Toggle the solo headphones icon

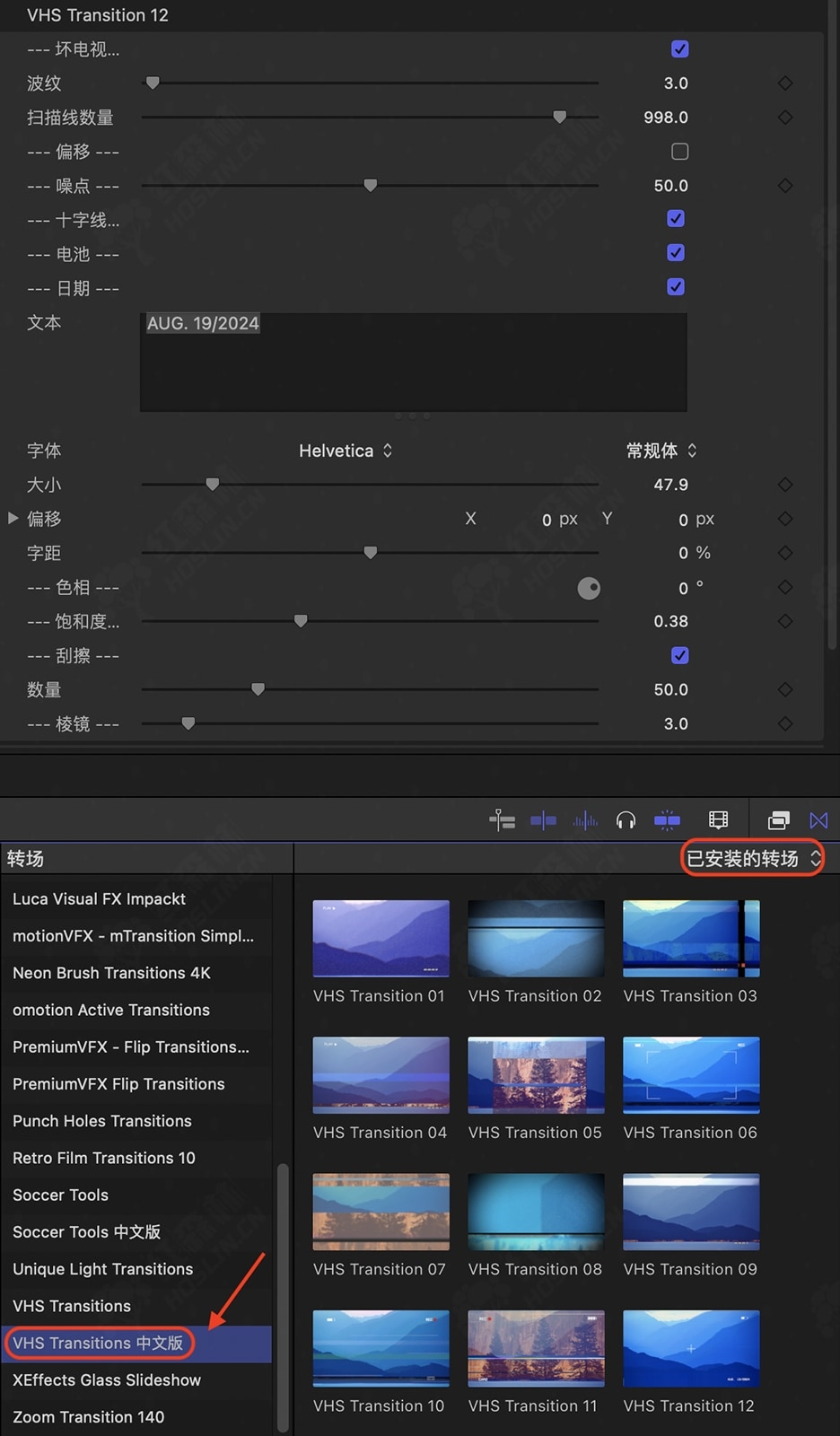[x=626, y=819]
